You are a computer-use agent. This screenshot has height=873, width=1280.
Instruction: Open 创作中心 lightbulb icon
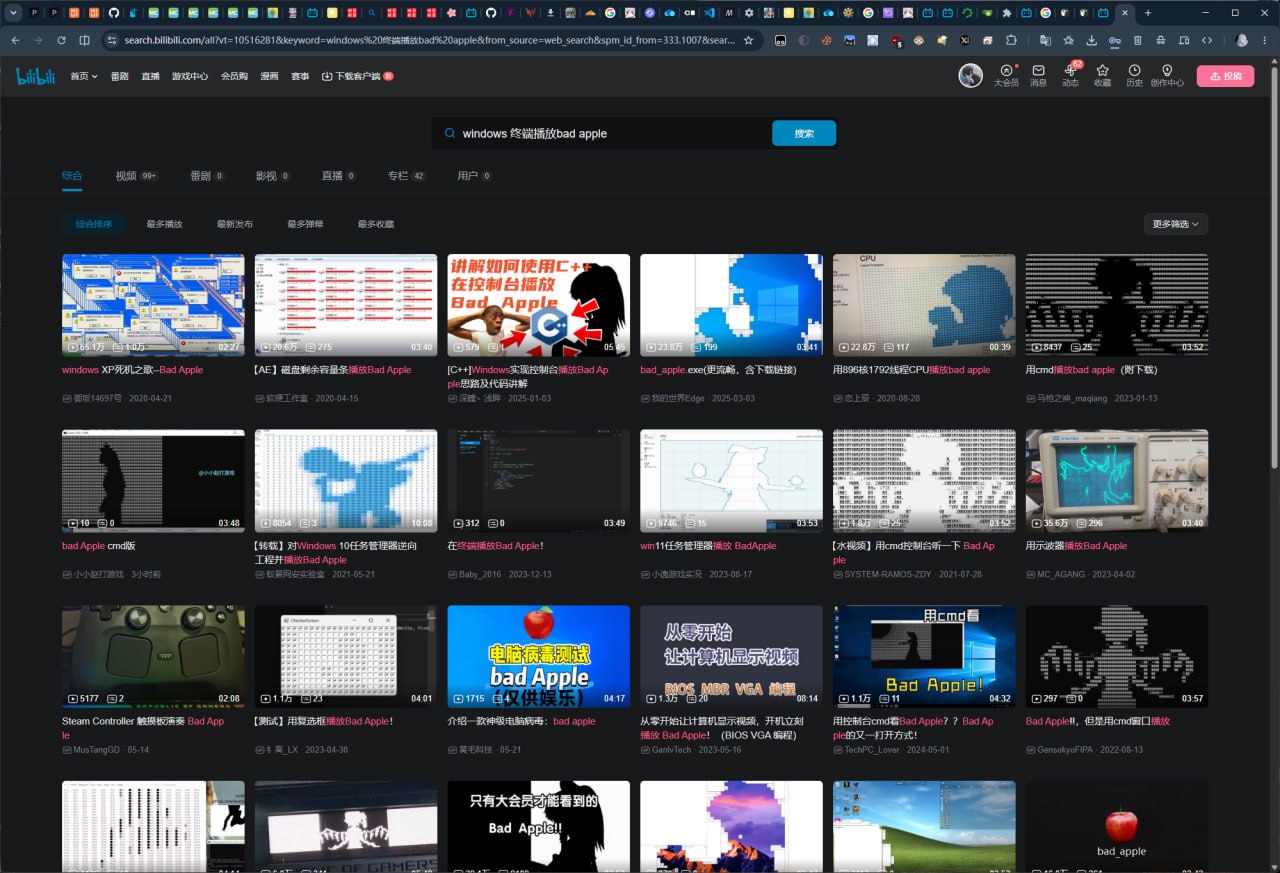1167,76
